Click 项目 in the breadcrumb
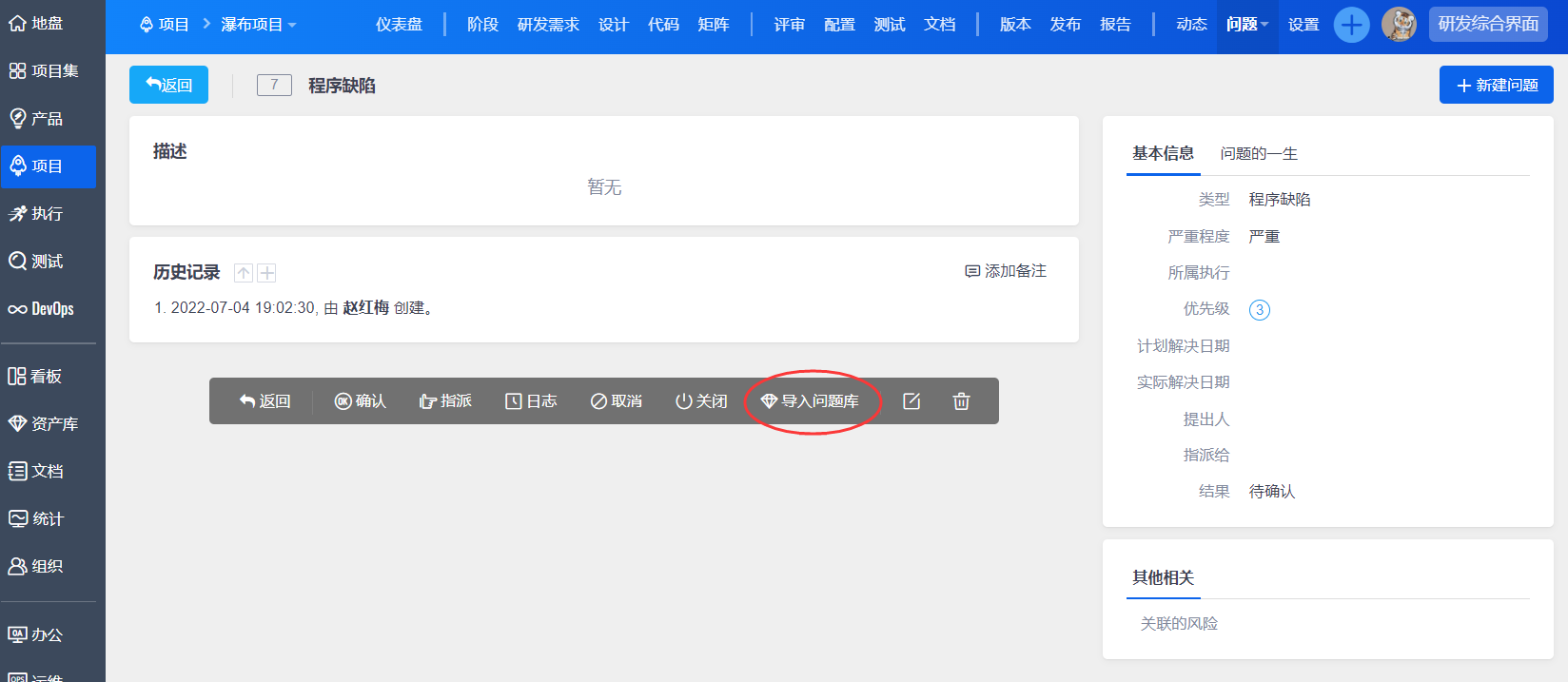1568x682 pixels. pos(165,25)
